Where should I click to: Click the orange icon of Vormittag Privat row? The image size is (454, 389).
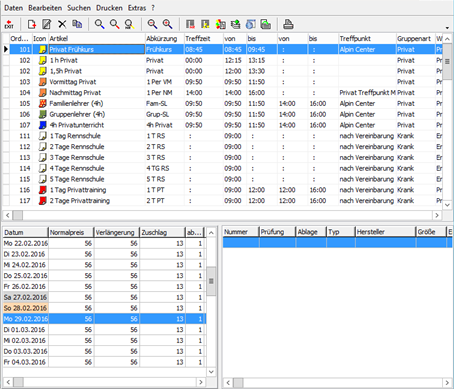click(42, 82)
